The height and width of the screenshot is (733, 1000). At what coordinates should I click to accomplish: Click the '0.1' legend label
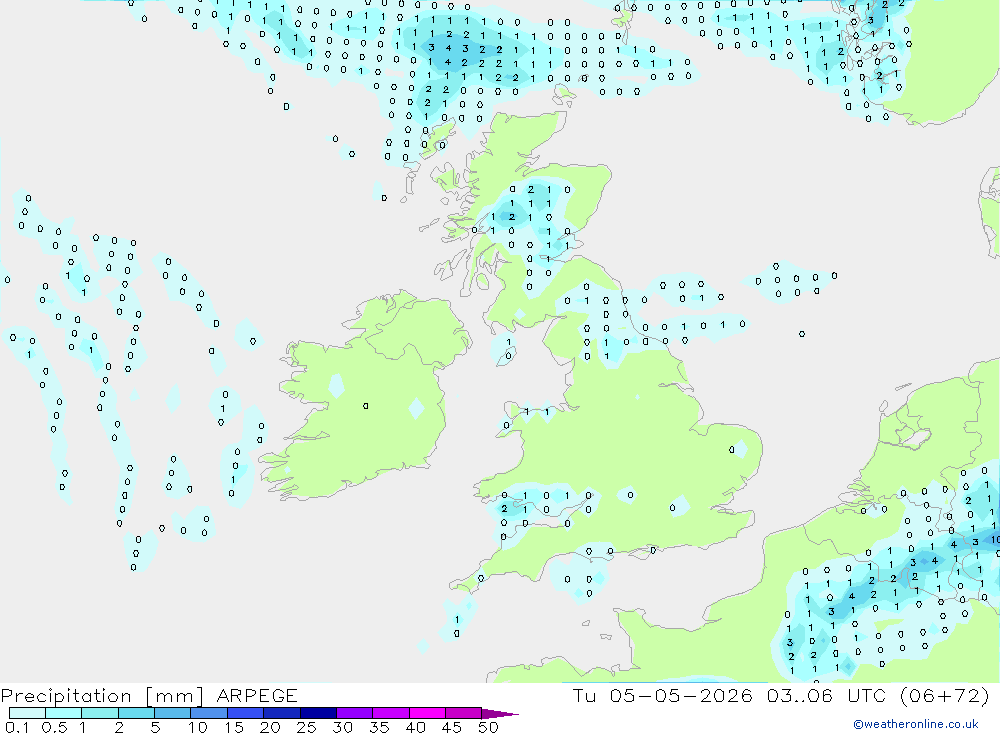tap(17, 727)
